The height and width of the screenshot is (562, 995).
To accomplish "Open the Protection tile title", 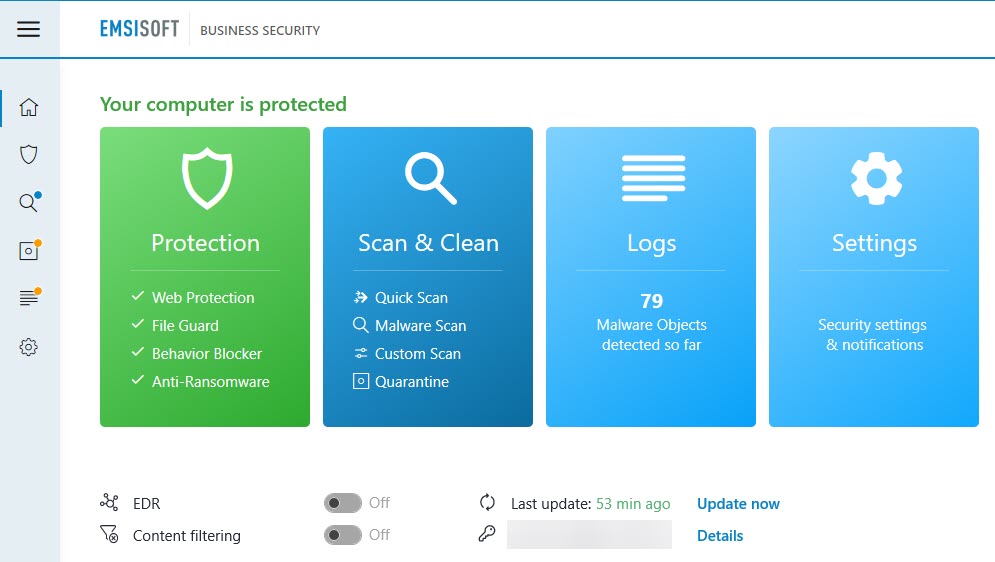I will click(x=206, y=243).
